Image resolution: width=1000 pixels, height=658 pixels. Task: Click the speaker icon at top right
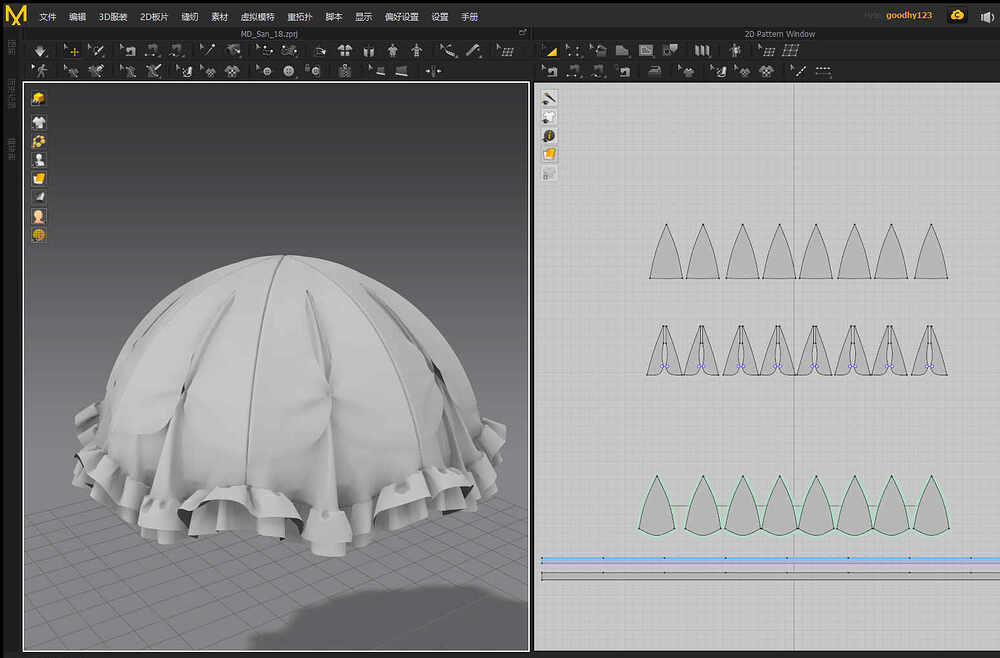(x=986, y=16)
